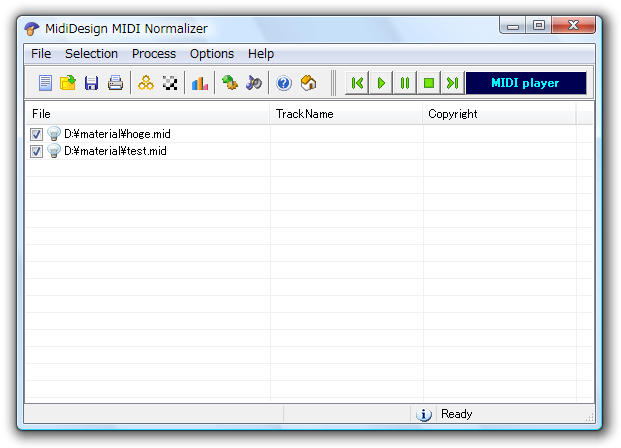Open the File menu
Screen dimensions: 621x448
[41, 53]
